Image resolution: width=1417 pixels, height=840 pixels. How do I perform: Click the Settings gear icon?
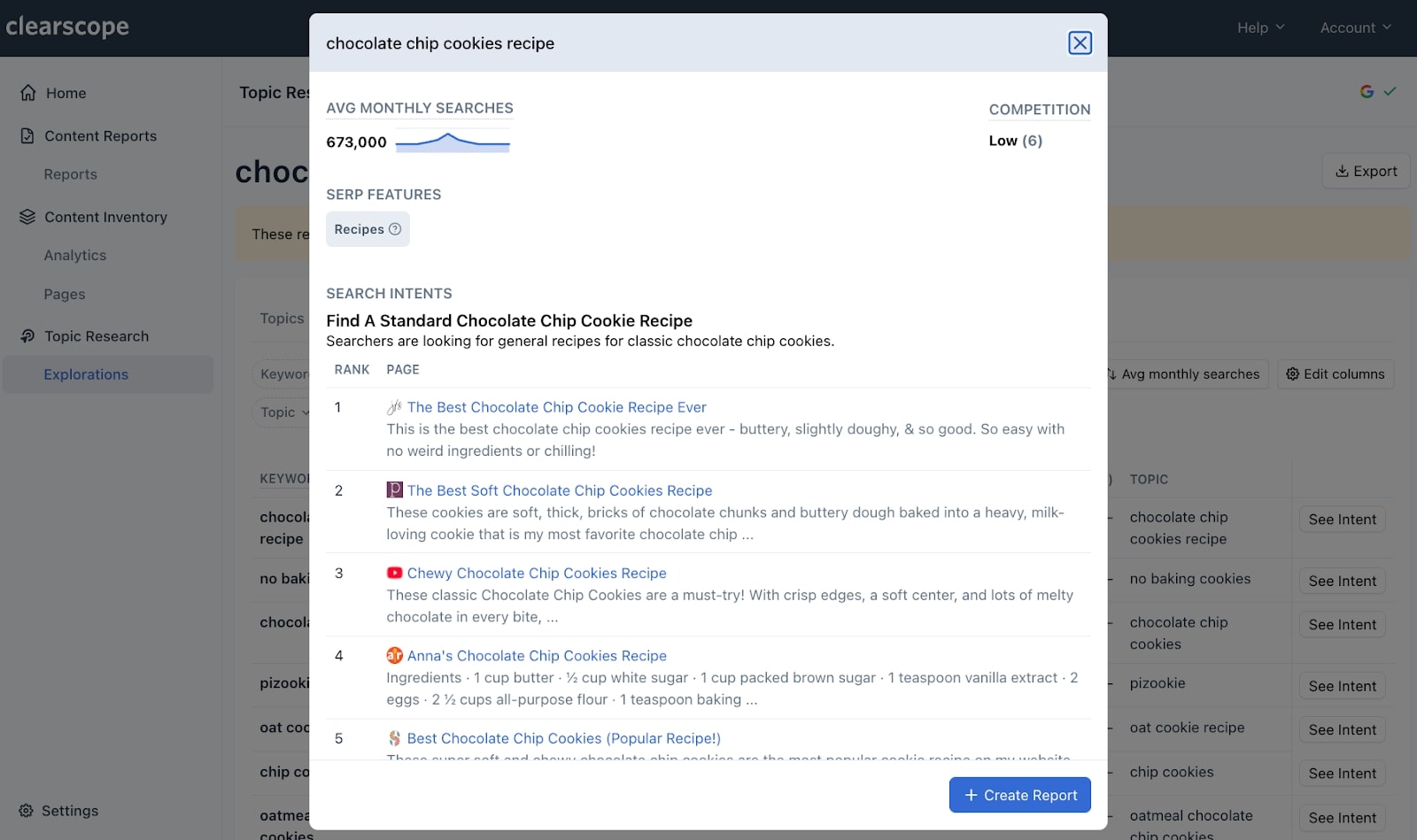coord(26,811)
